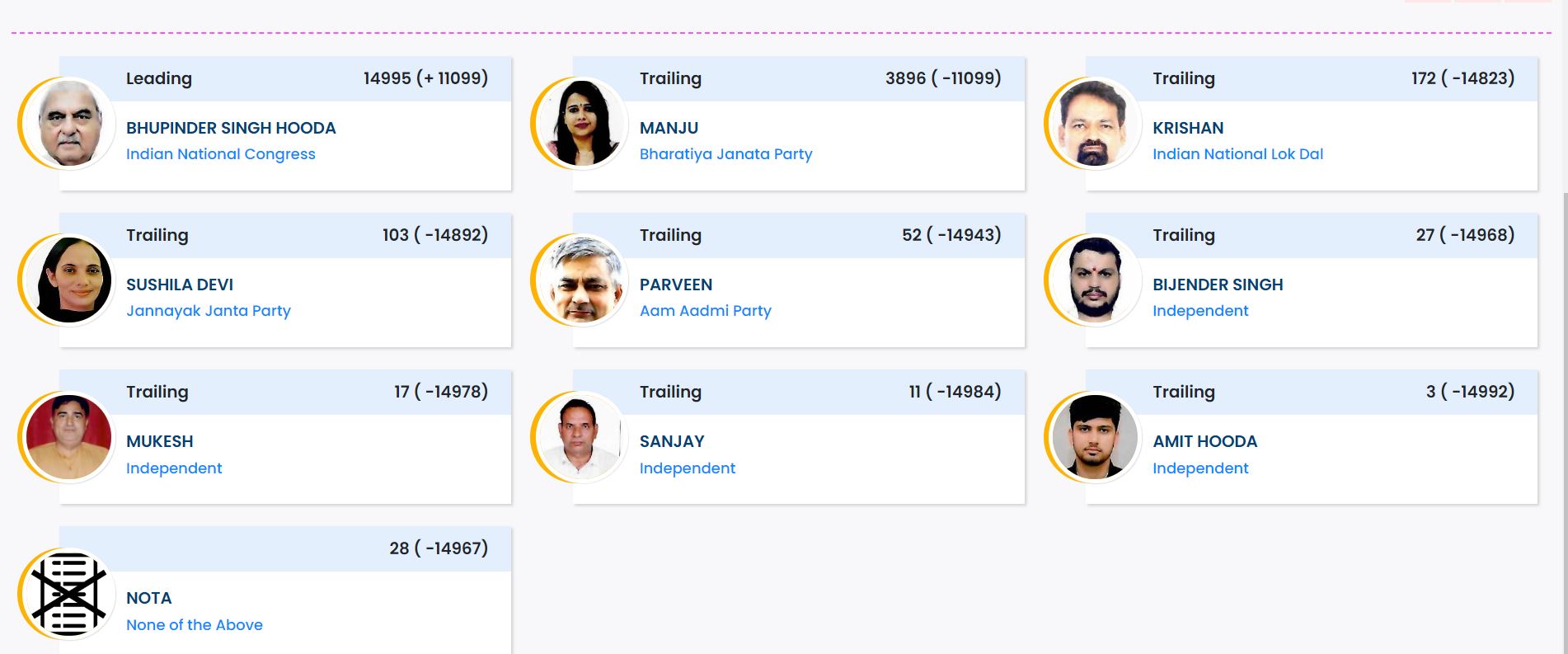Click Manju's vote count 3896 (-11099)

pyautogui.click(x=943, y=78)
